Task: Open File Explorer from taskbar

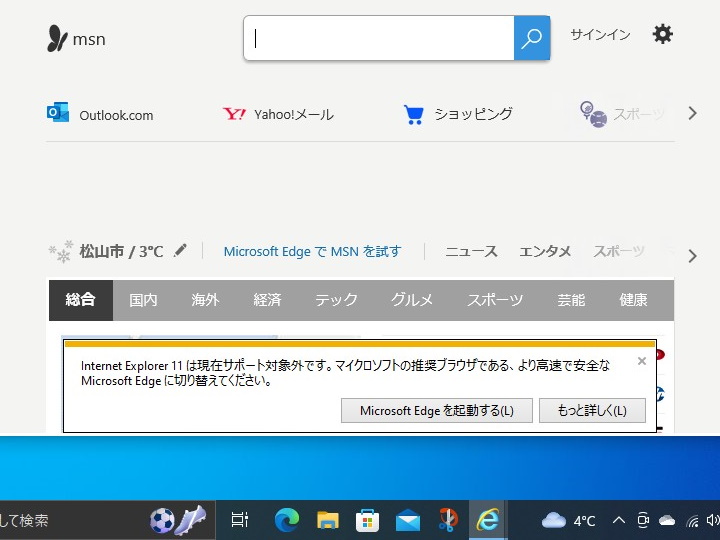Action: [x=327, y=520]
